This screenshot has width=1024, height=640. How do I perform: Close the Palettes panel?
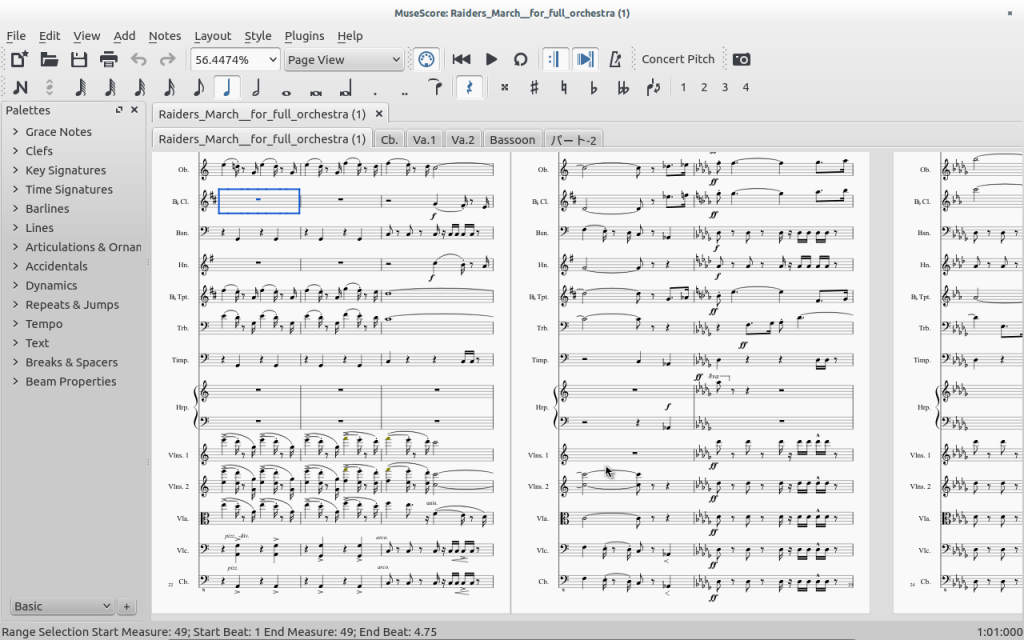tap(135, 110)
